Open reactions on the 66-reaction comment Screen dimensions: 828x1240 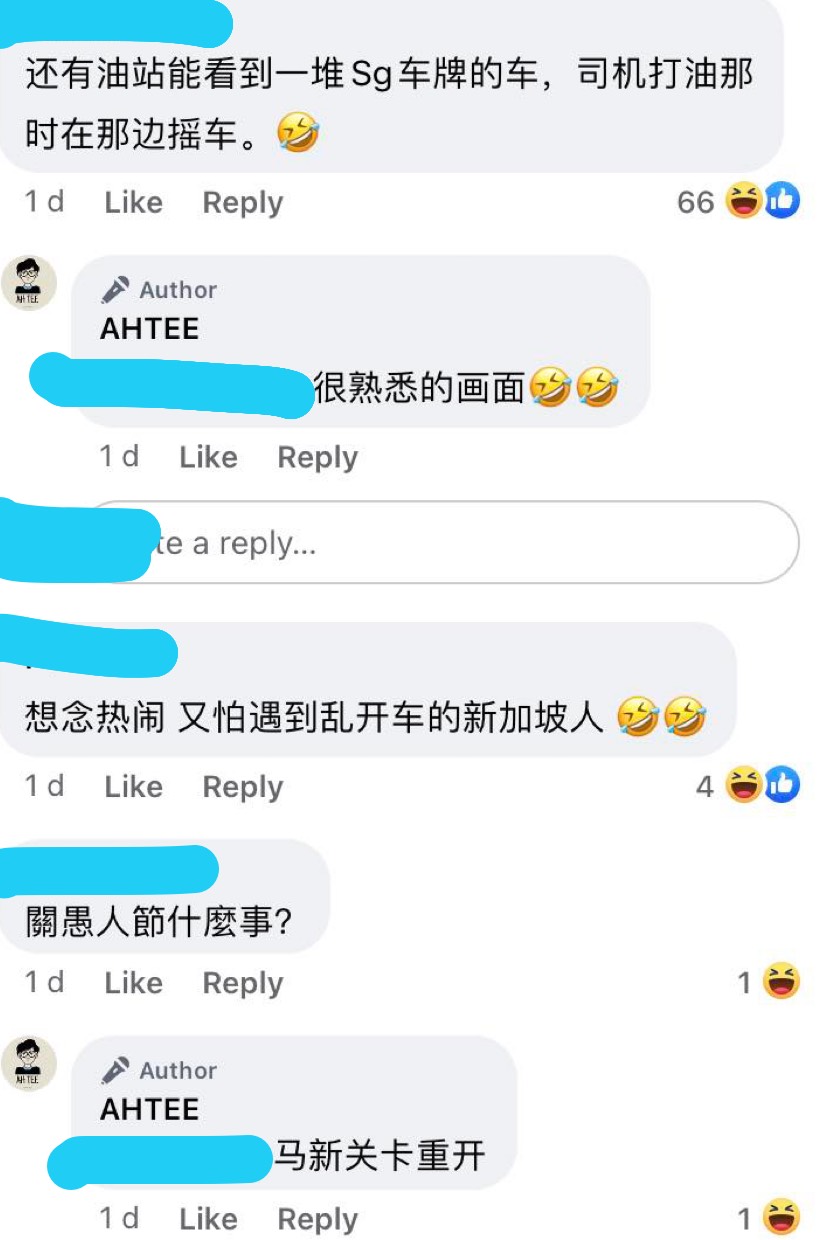[x=740, y=202]
